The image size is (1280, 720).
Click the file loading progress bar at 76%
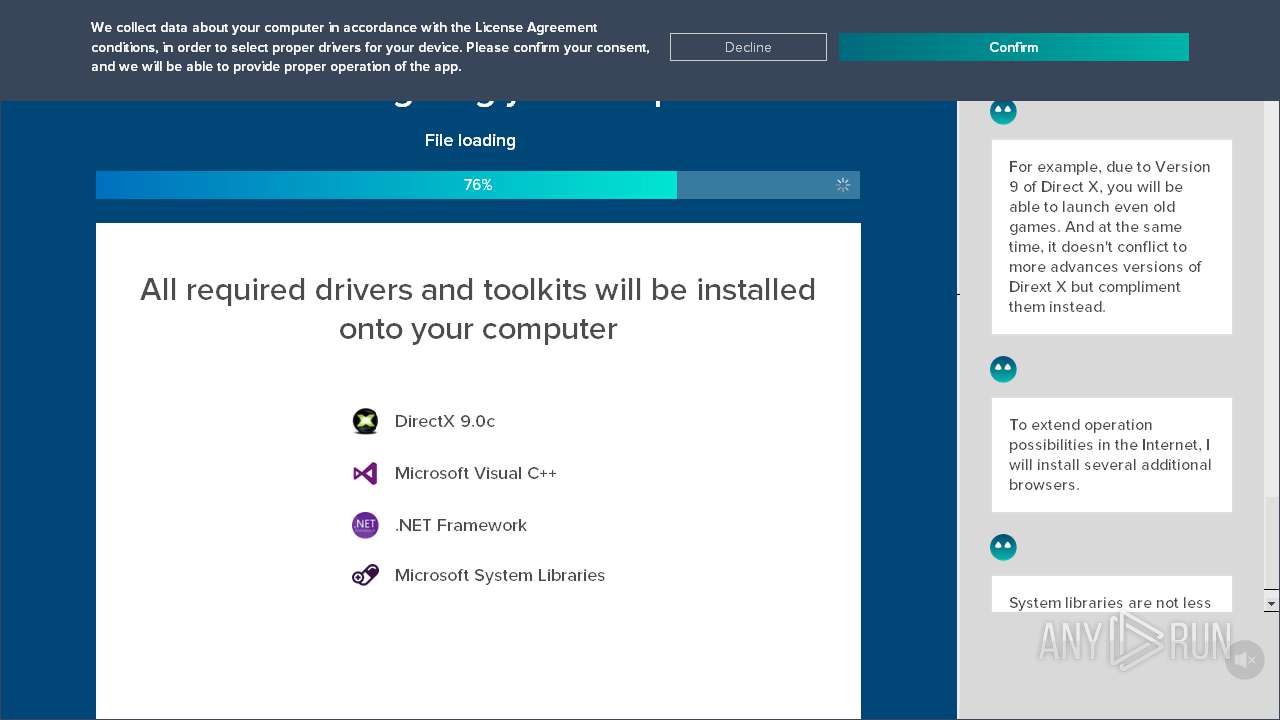coord(478,185)
